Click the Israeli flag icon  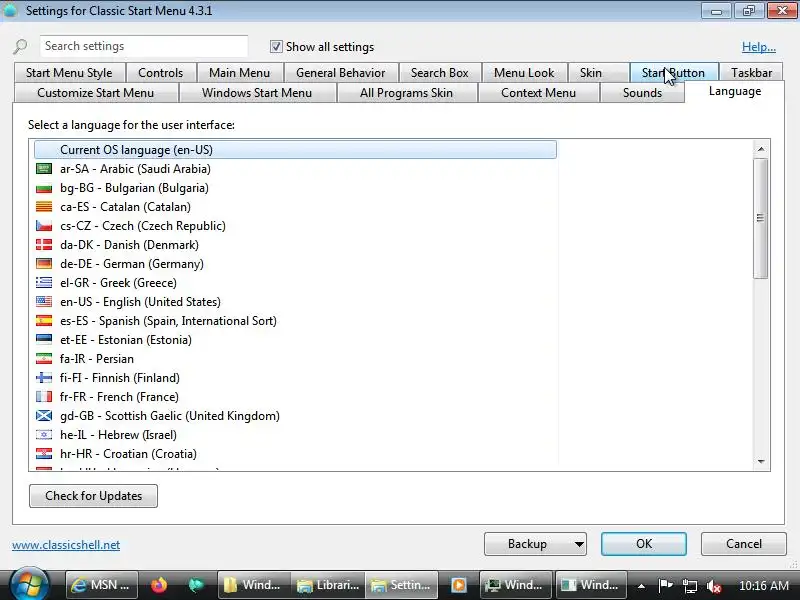44,435
